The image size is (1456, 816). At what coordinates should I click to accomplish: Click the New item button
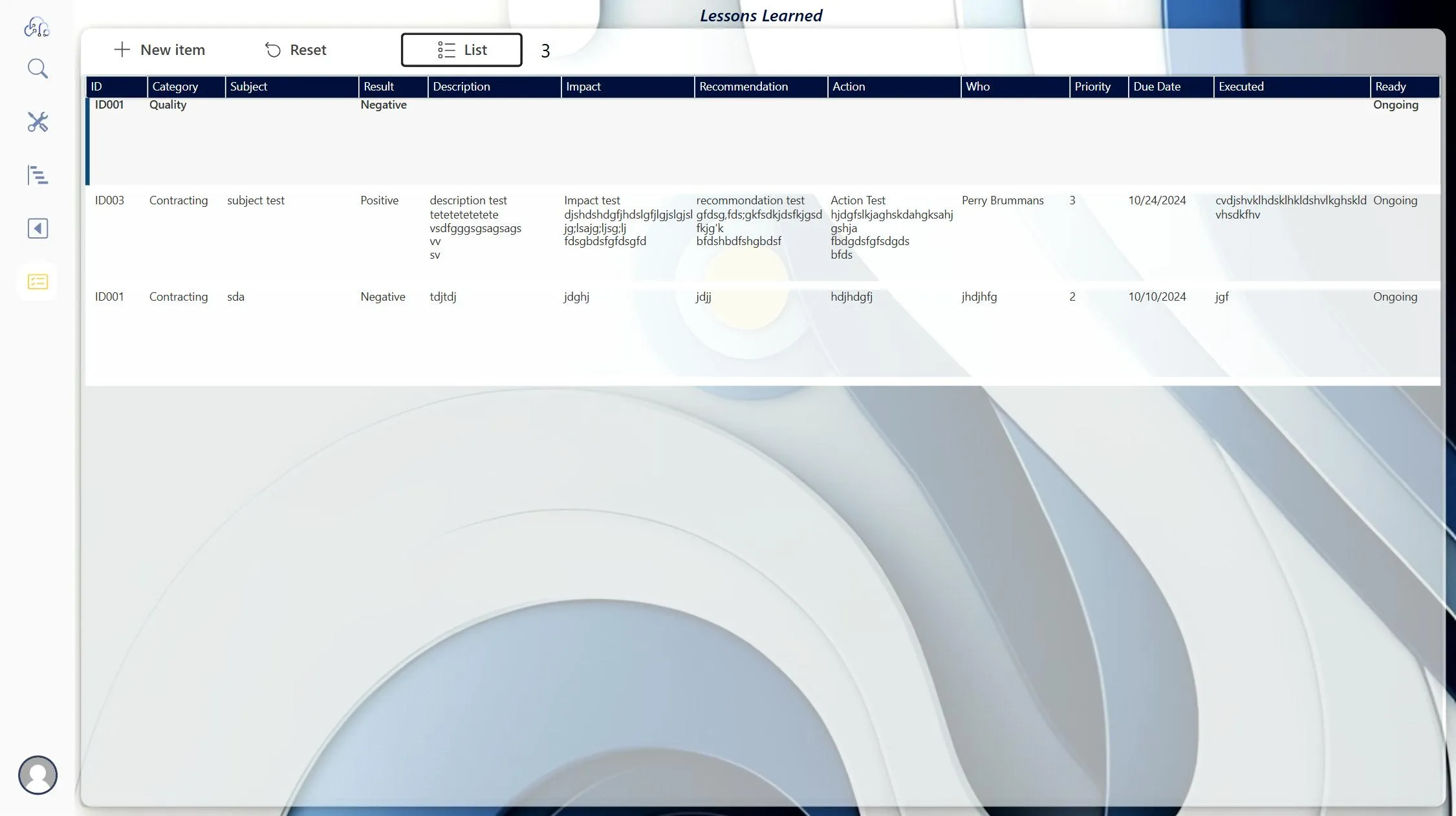pyautogui.click(x=159, y=50)
